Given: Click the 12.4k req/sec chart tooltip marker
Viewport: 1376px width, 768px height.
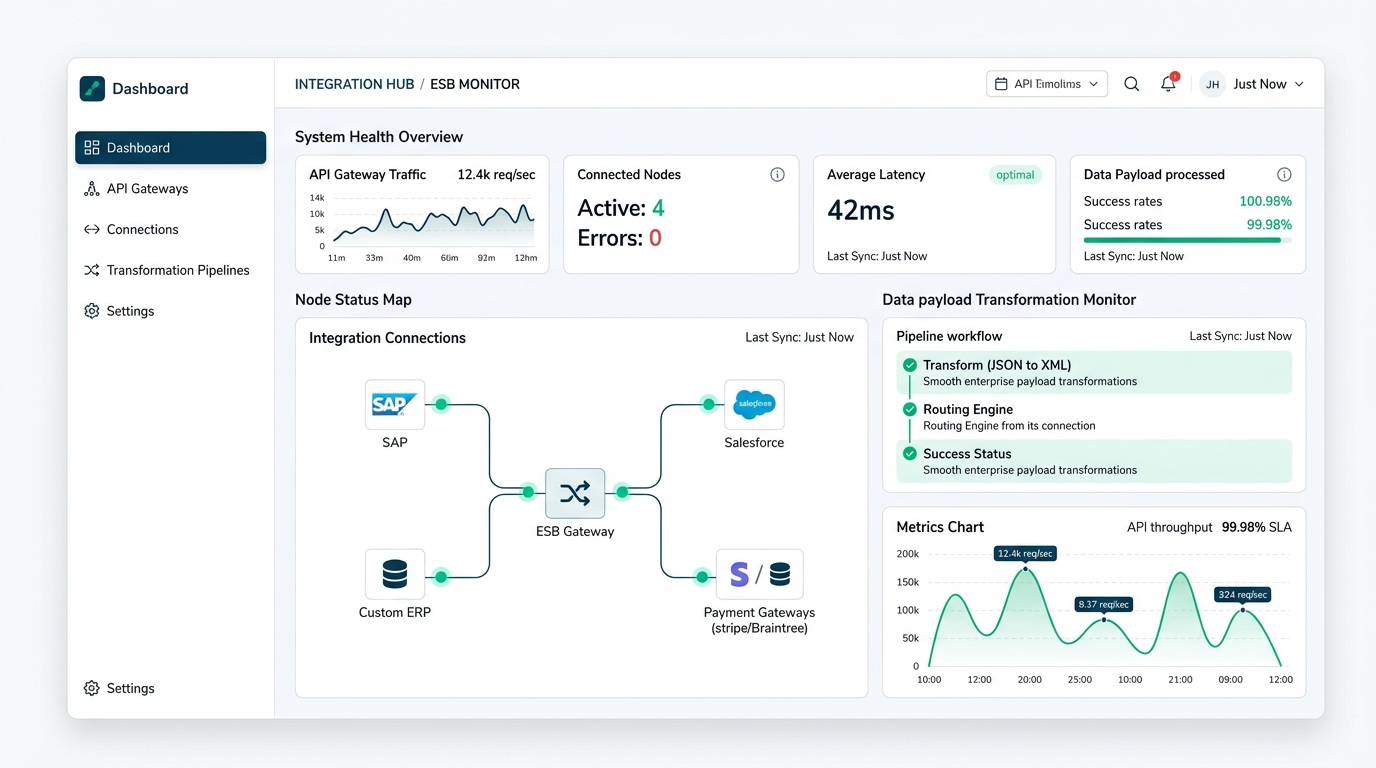Looking at the screenshot, I should tap(1025, 553).
